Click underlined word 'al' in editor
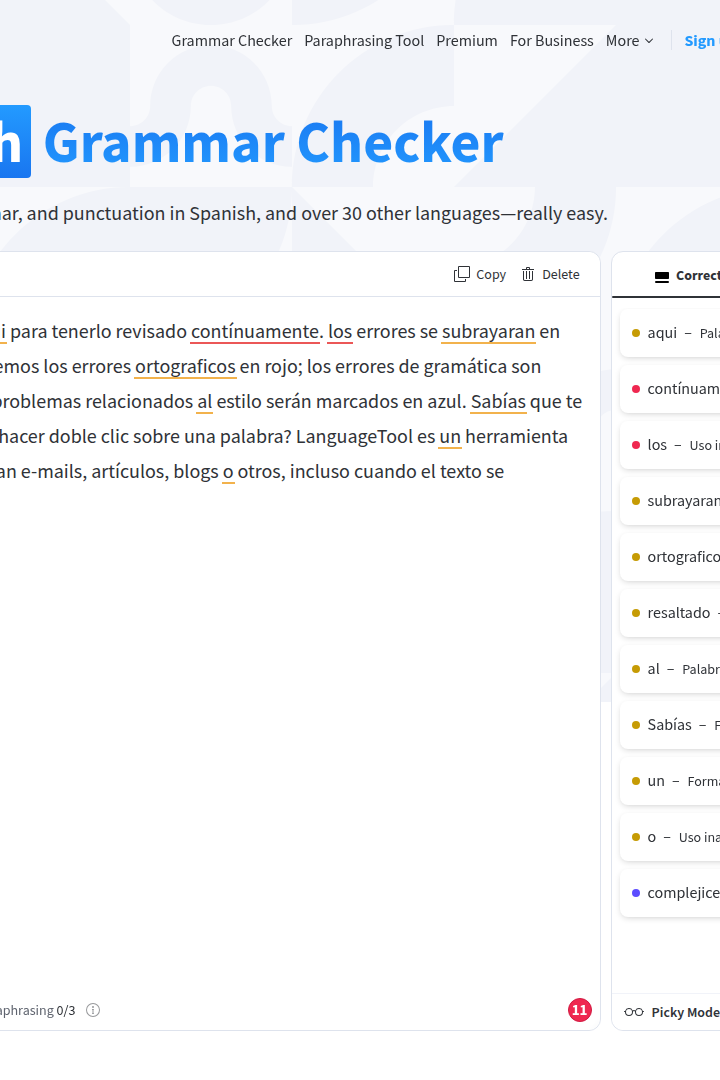Viewport: 720px width, 1080px height. pos(205,402)
